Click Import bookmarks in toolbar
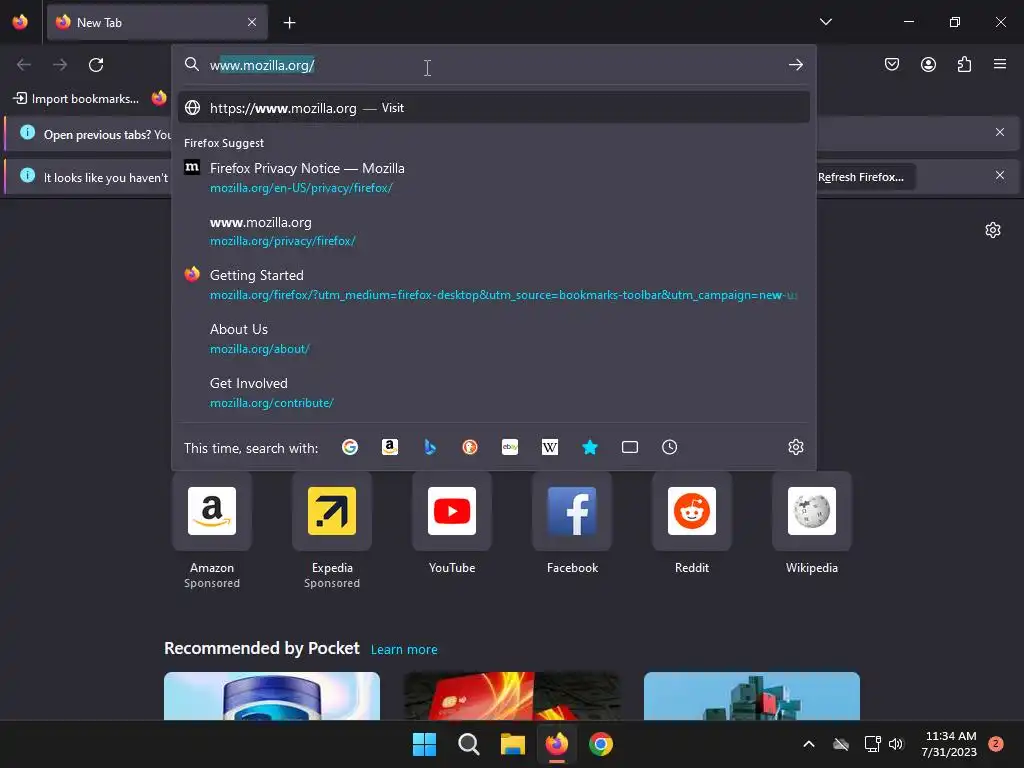The width and height of the screenshot is (1024, 768). coord(76,99)
